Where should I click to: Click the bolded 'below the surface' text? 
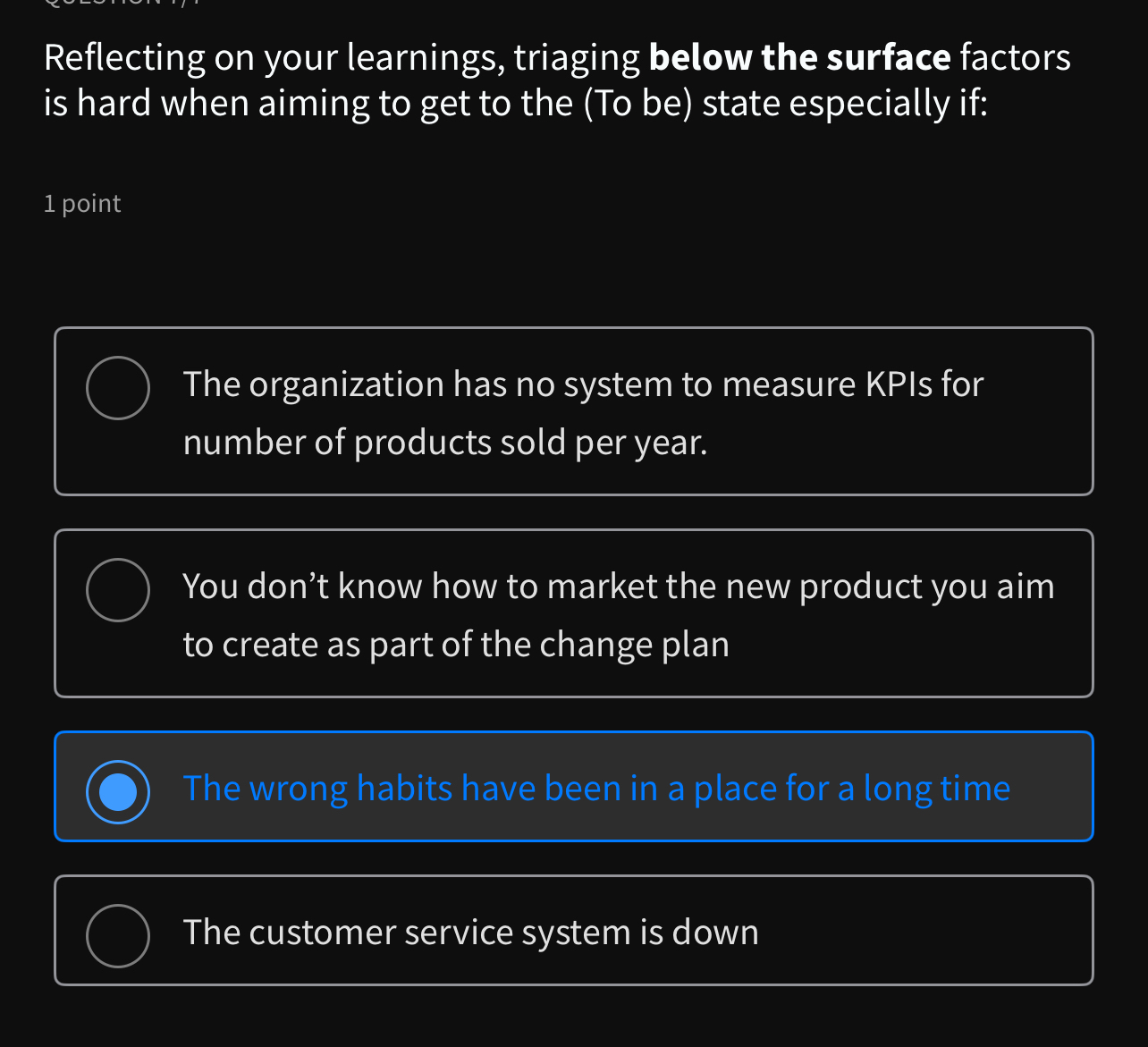(x=799, y=55)
